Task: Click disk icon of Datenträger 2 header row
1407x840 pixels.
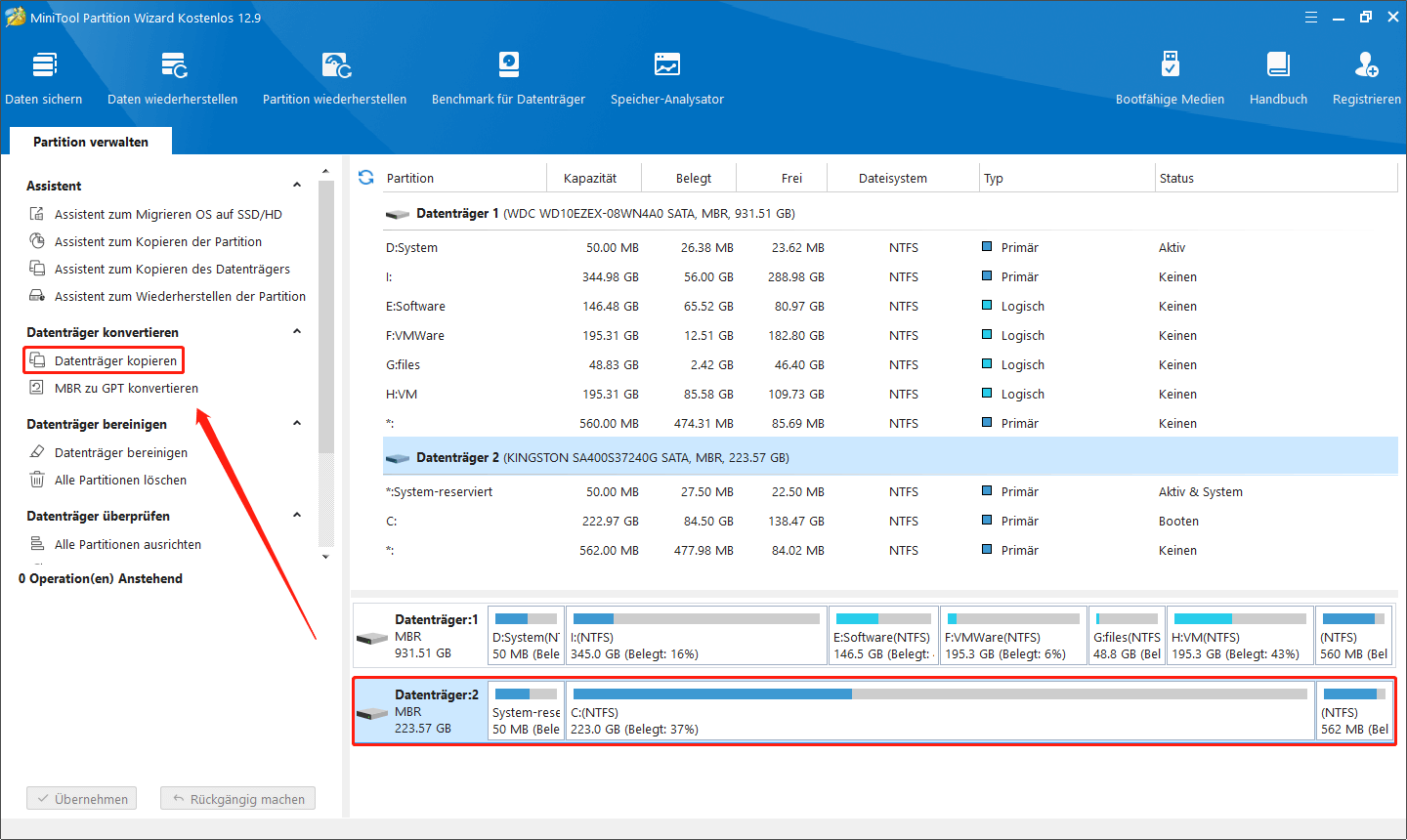Action: pos(398,458)
